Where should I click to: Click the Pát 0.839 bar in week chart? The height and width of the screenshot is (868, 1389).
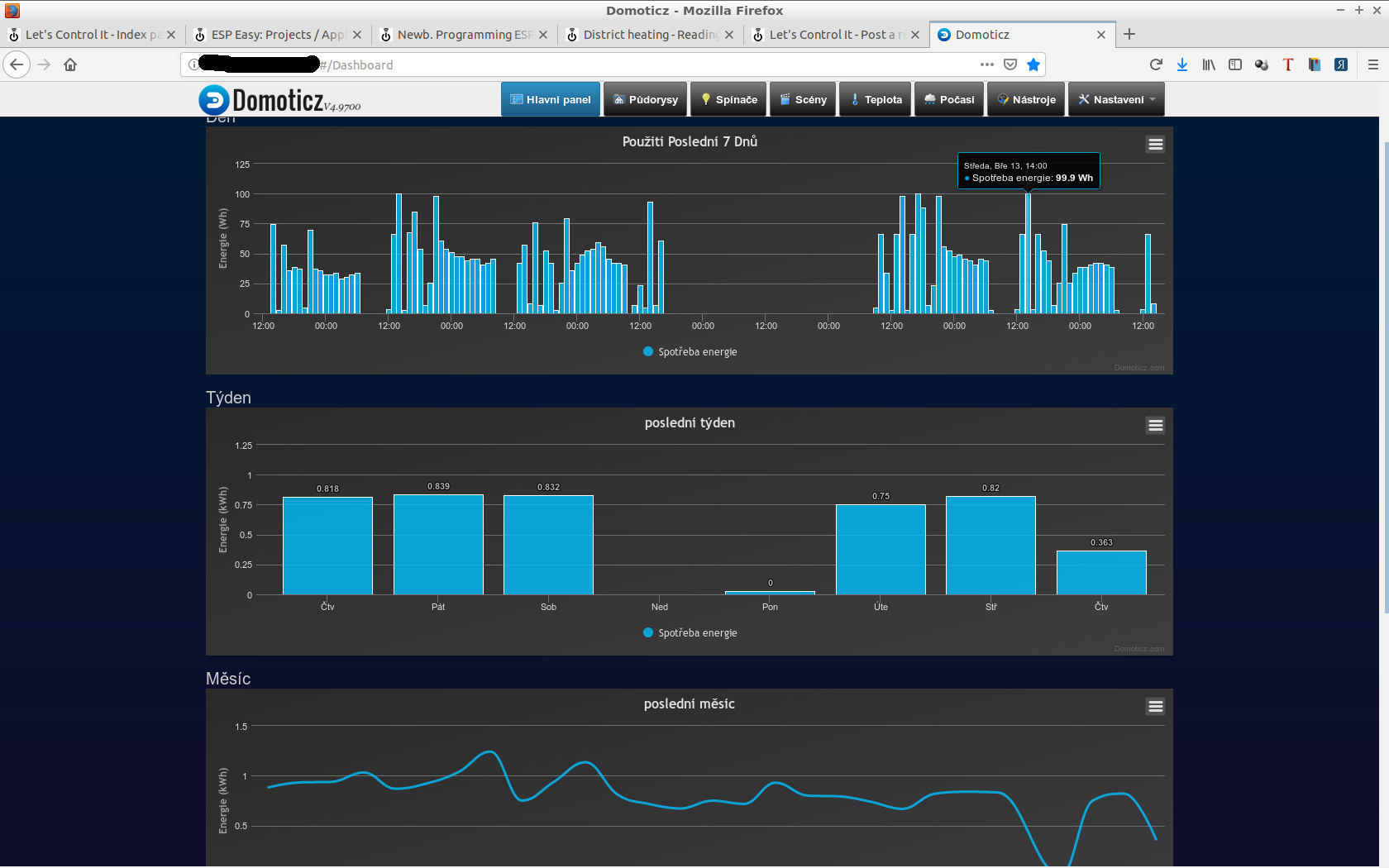point(438,544)
